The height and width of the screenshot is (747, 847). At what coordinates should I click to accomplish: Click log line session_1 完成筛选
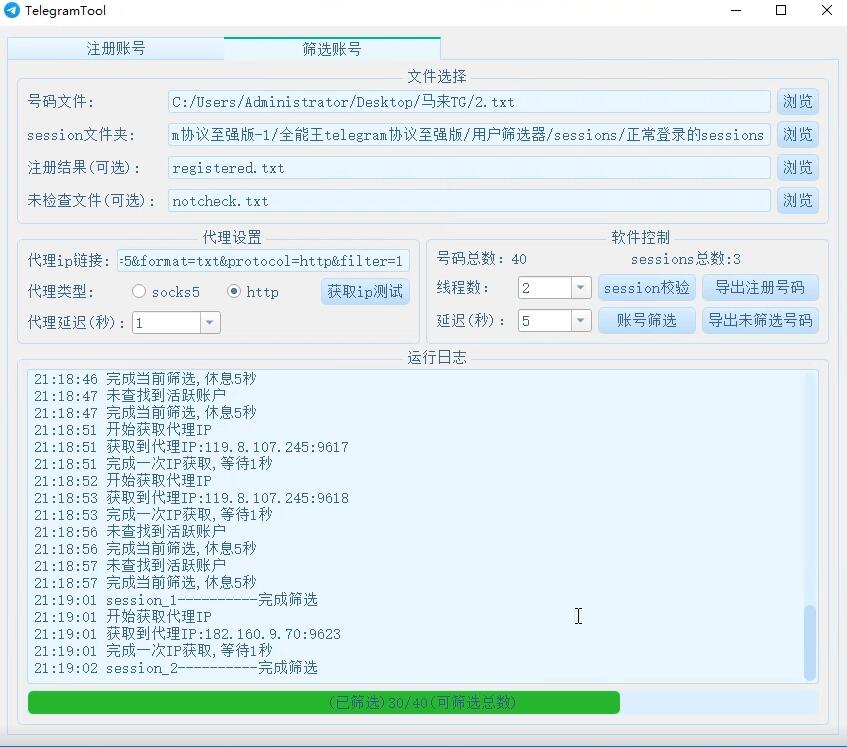176,600
